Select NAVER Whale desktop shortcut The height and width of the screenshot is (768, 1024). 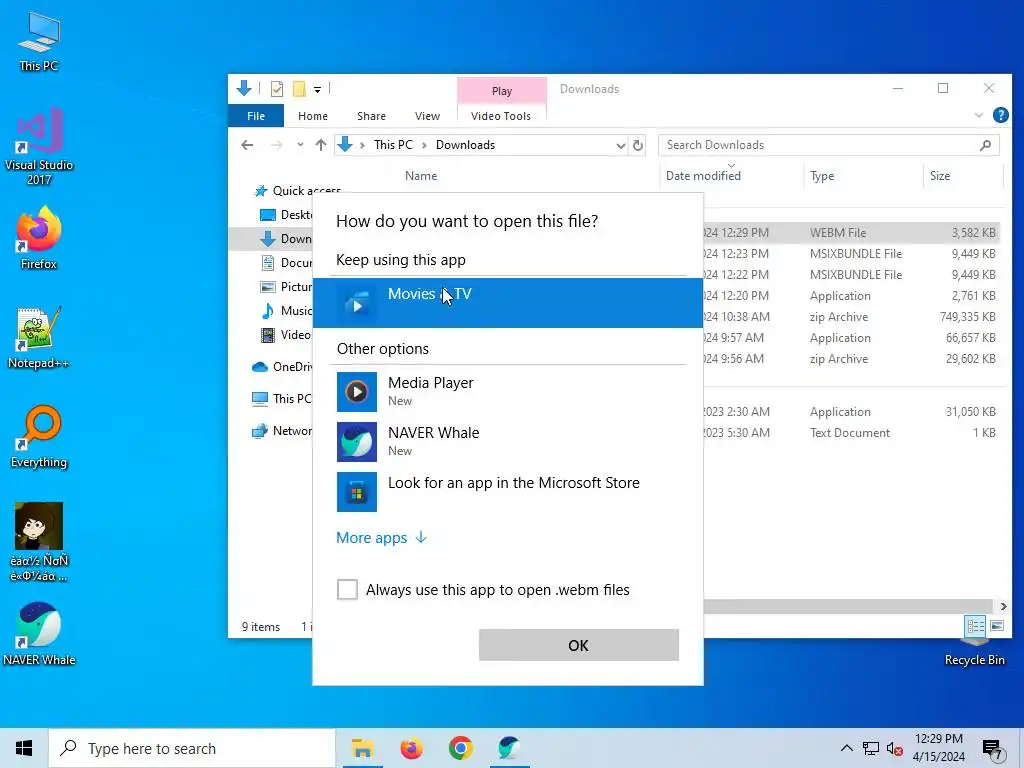(39, 635)
